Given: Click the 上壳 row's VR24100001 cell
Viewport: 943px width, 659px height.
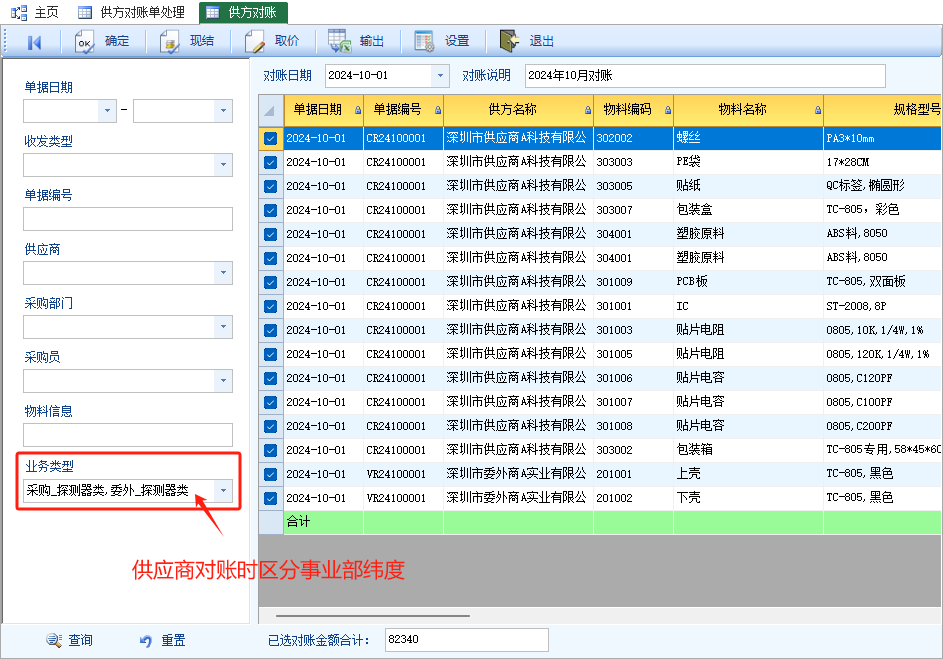Looking at the screenshot, I should [x=403, y=474].
